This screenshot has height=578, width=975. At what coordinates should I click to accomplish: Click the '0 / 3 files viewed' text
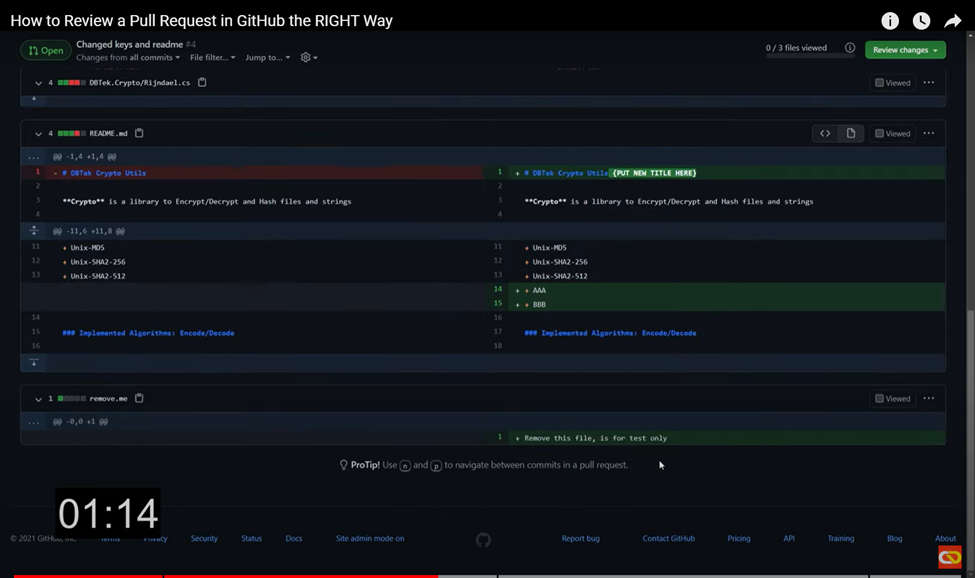coord(797,48)
